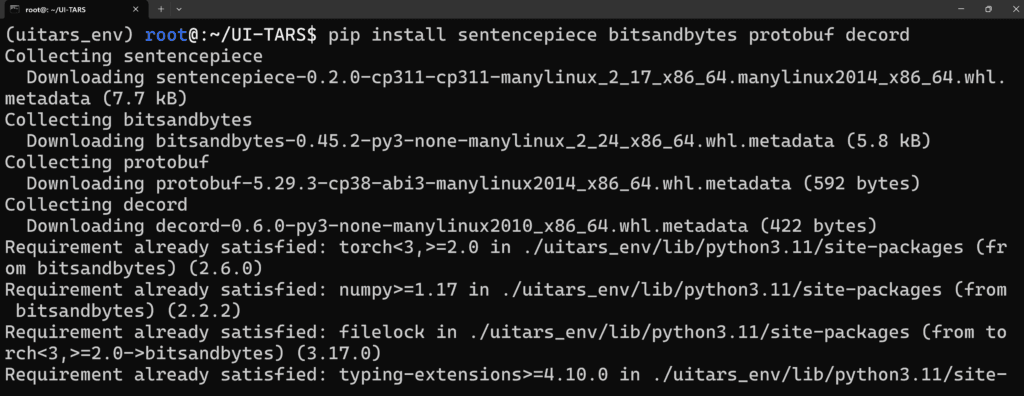The image size is (1024, 396).
Task: Open a new terminal tab with plus
Action: (161, 9)
